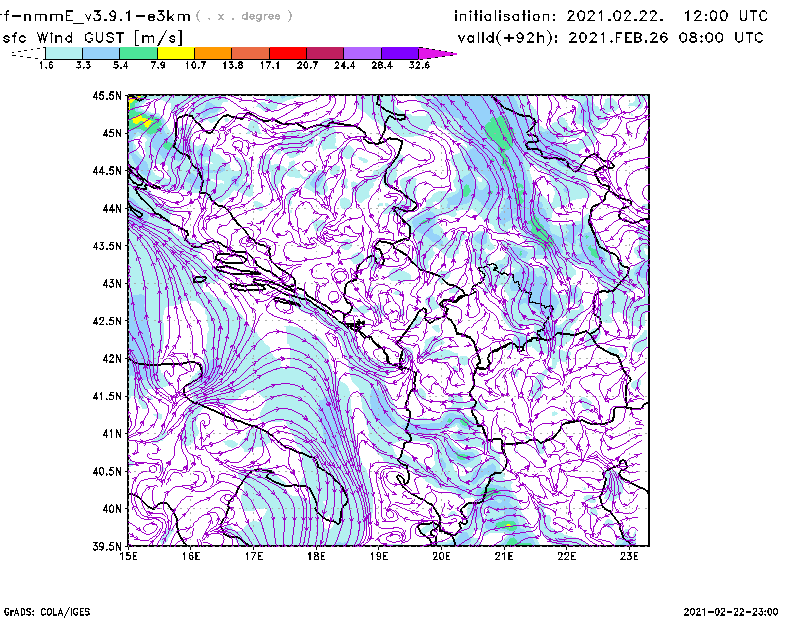Click the coral 13.8–17.1 legend swatch
Screen dimensions: 800x618
coord(251,53)
